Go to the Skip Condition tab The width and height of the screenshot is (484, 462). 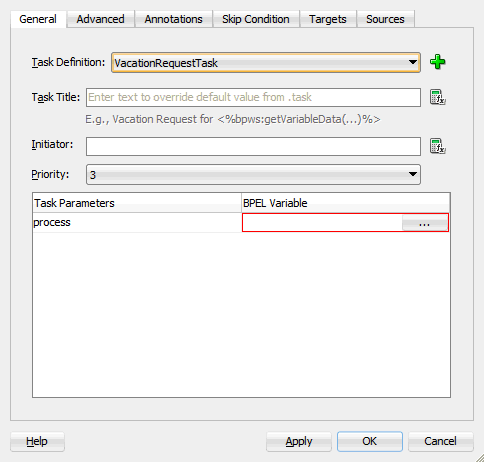(x=256, y=19)
